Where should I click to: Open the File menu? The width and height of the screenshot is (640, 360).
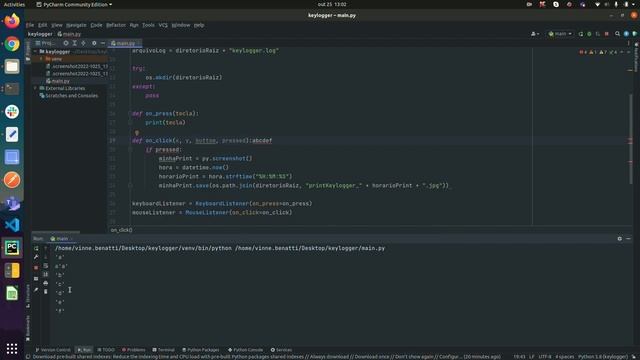(30, 25)
